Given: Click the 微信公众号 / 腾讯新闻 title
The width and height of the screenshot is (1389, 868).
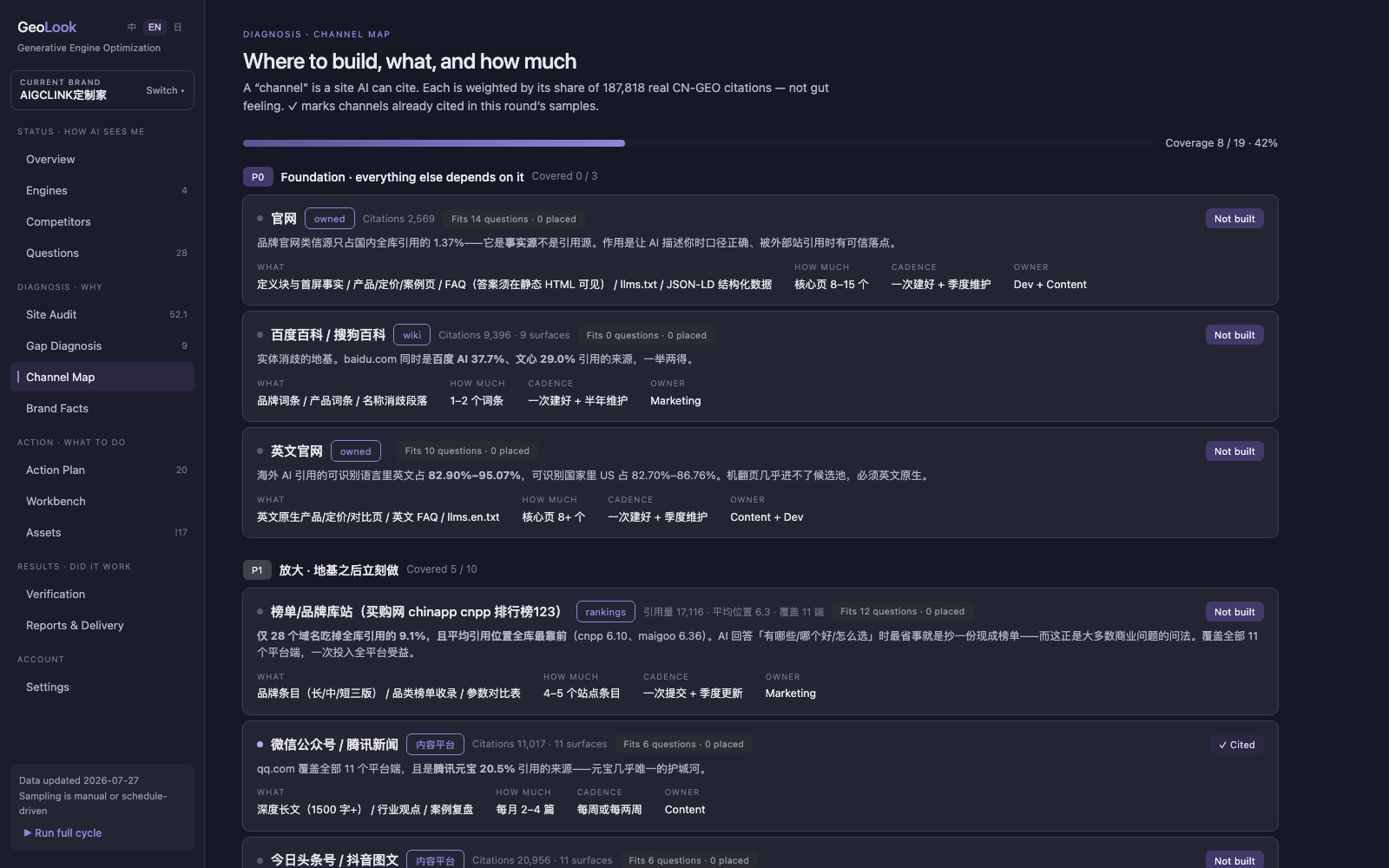Looking at the screenshot, I should 334,745.
